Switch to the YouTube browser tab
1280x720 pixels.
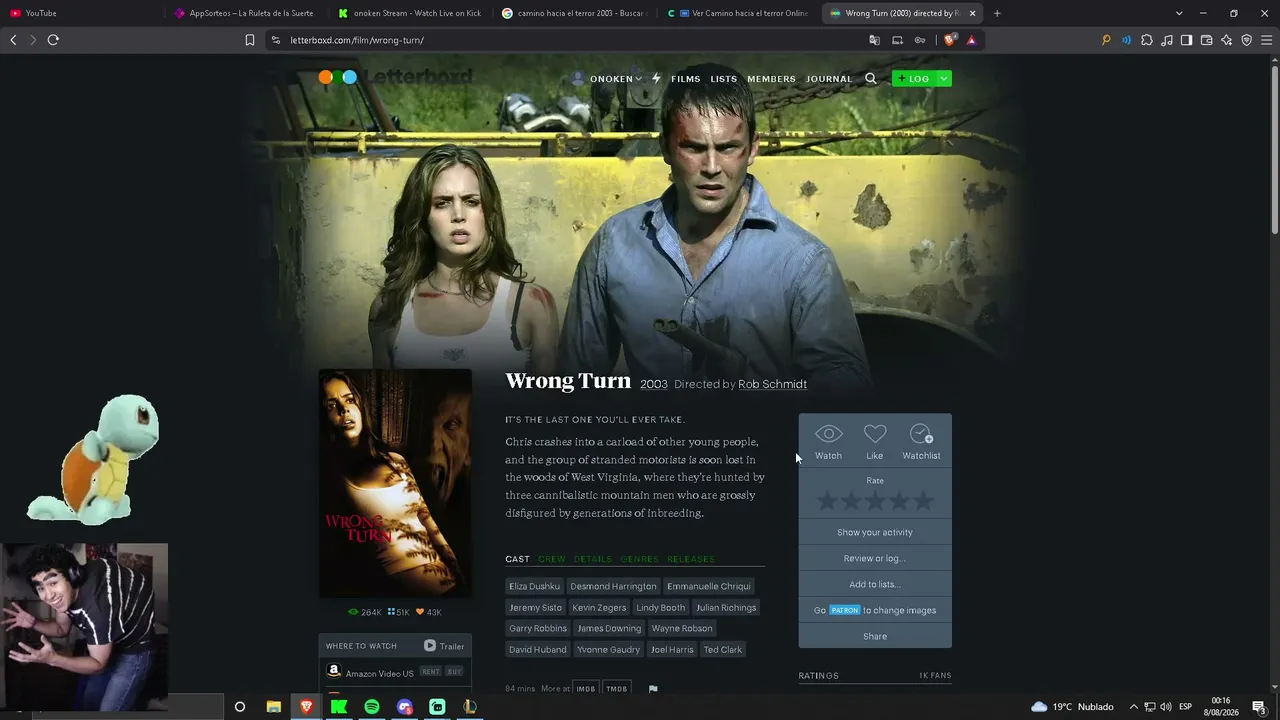coord(80,13)
